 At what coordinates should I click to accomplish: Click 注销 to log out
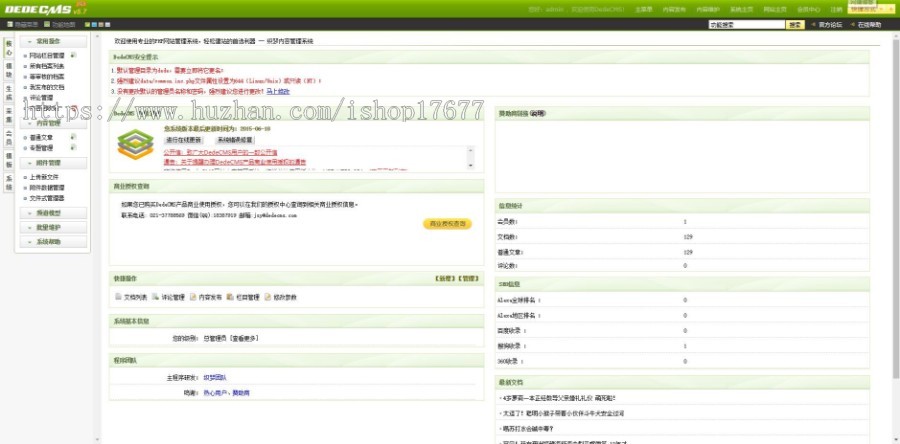click(x=836, y=9)
